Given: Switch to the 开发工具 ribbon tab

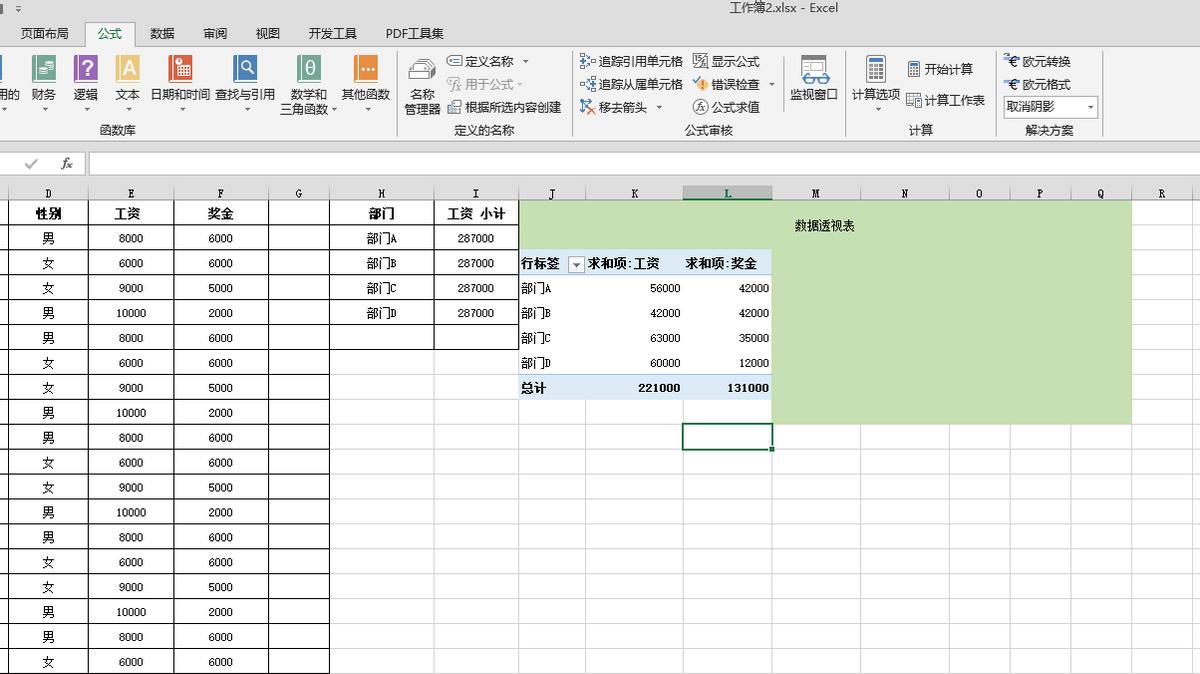Looking at the screenshot, I should (x=331, y=32).
